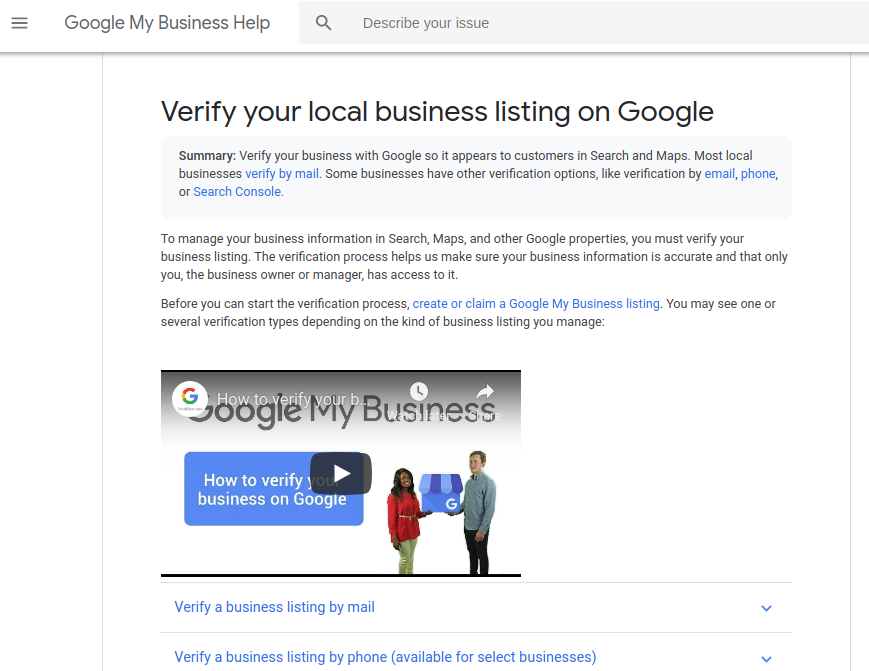Click the chevron beside verify by mail
This screenshot has height=671, width=869.
click(x=766, y=608)
